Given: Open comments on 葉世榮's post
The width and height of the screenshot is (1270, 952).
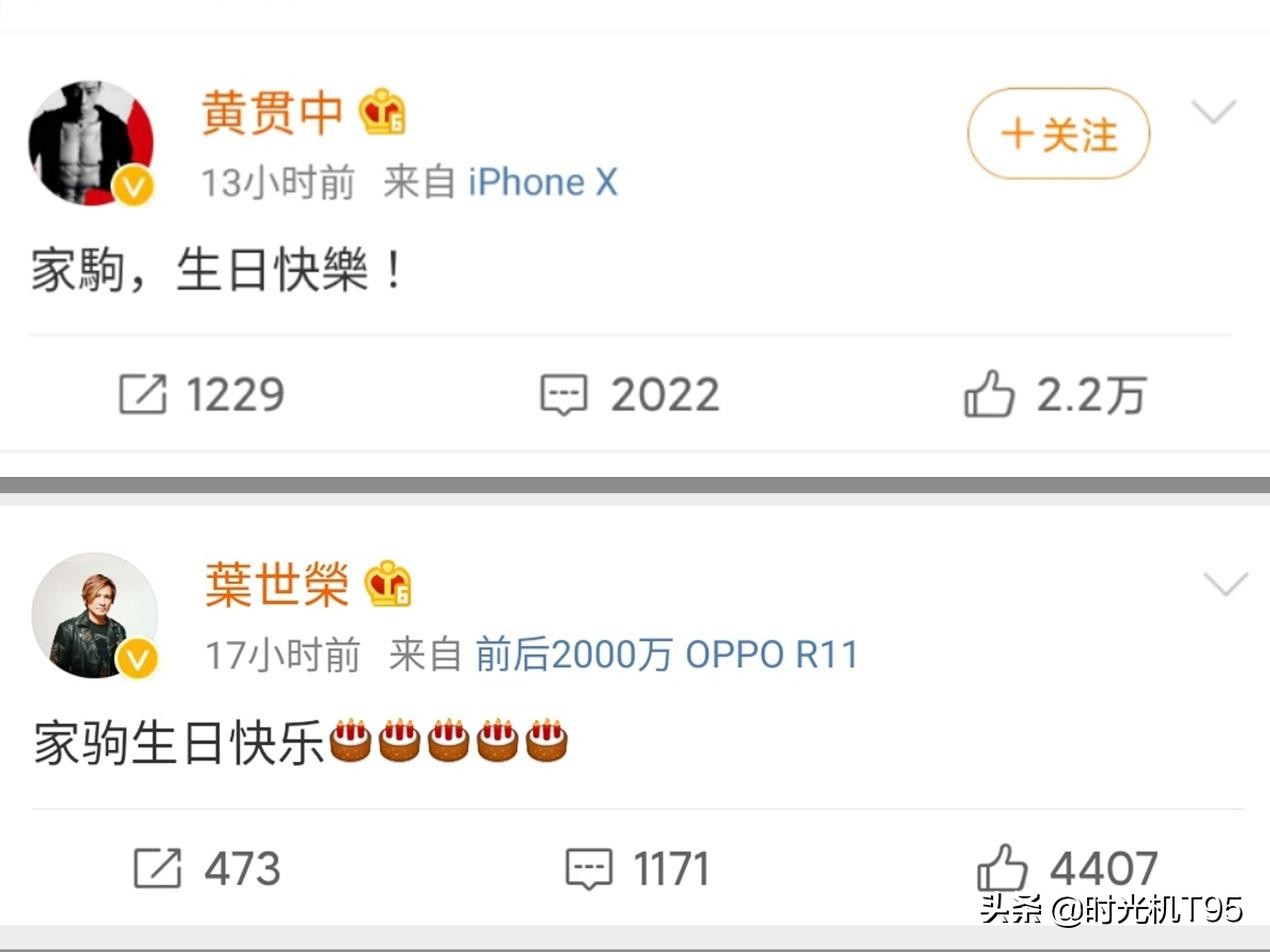Looking at the screenshot, I should tap(589, 869).
